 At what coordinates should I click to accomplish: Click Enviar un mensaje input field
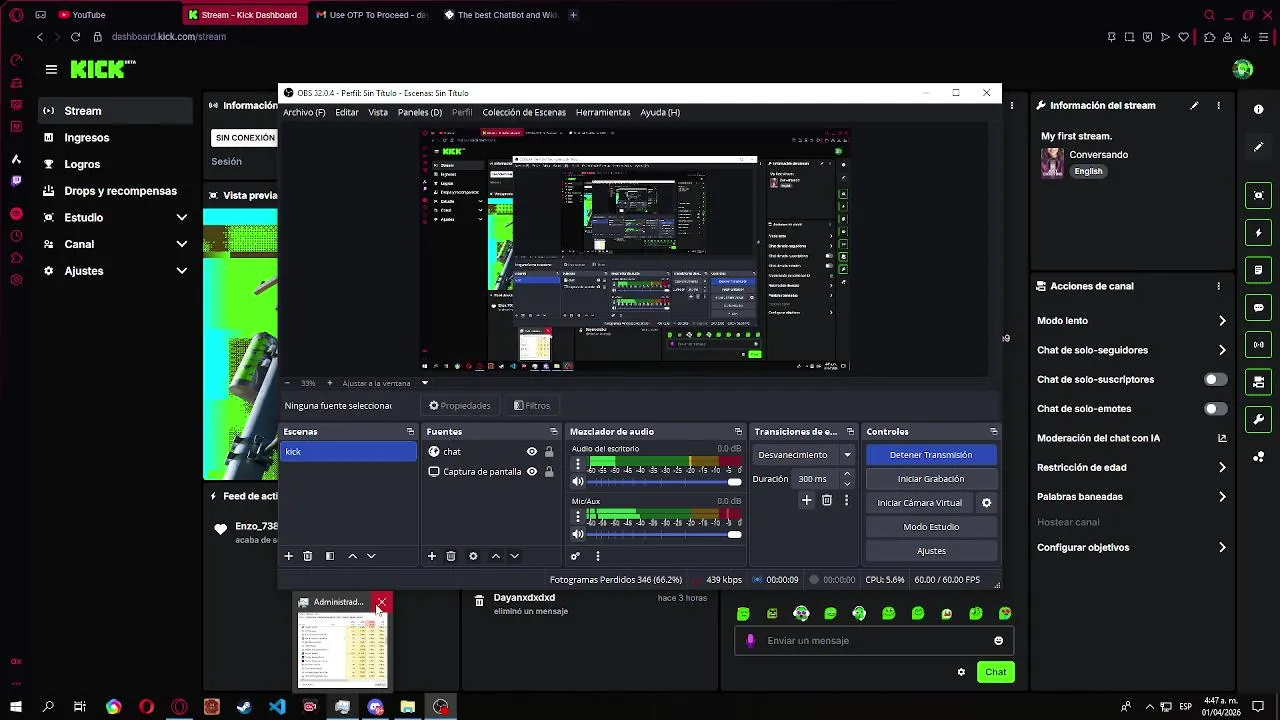[x=872, y=641]
